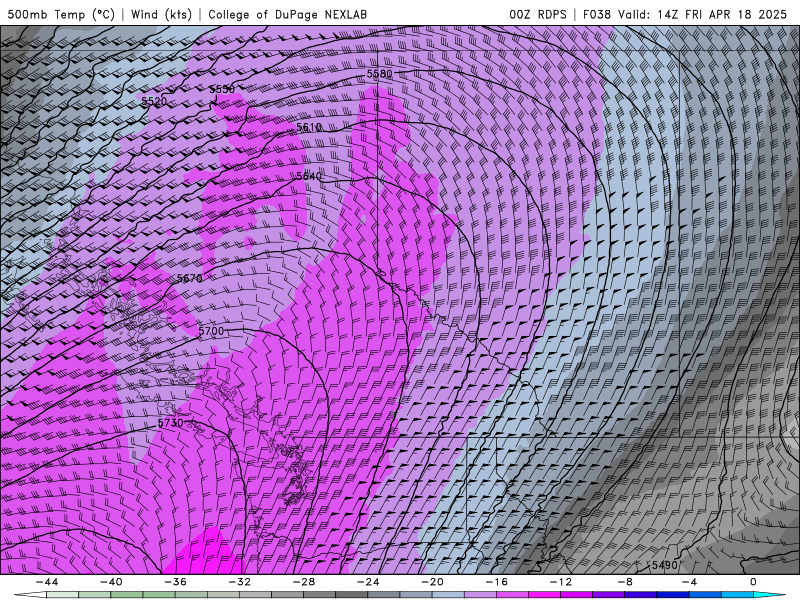800x600 pixels.
Task: Click the F038 forecast hour text
Action: click(596, 14)
